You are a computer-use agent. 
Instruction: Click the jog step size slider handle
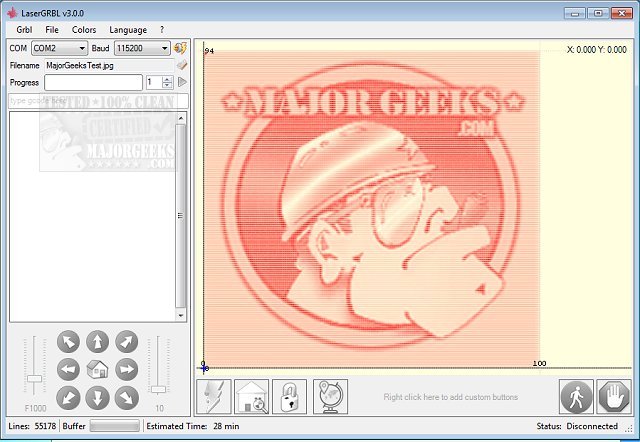[x=158, y=389]
